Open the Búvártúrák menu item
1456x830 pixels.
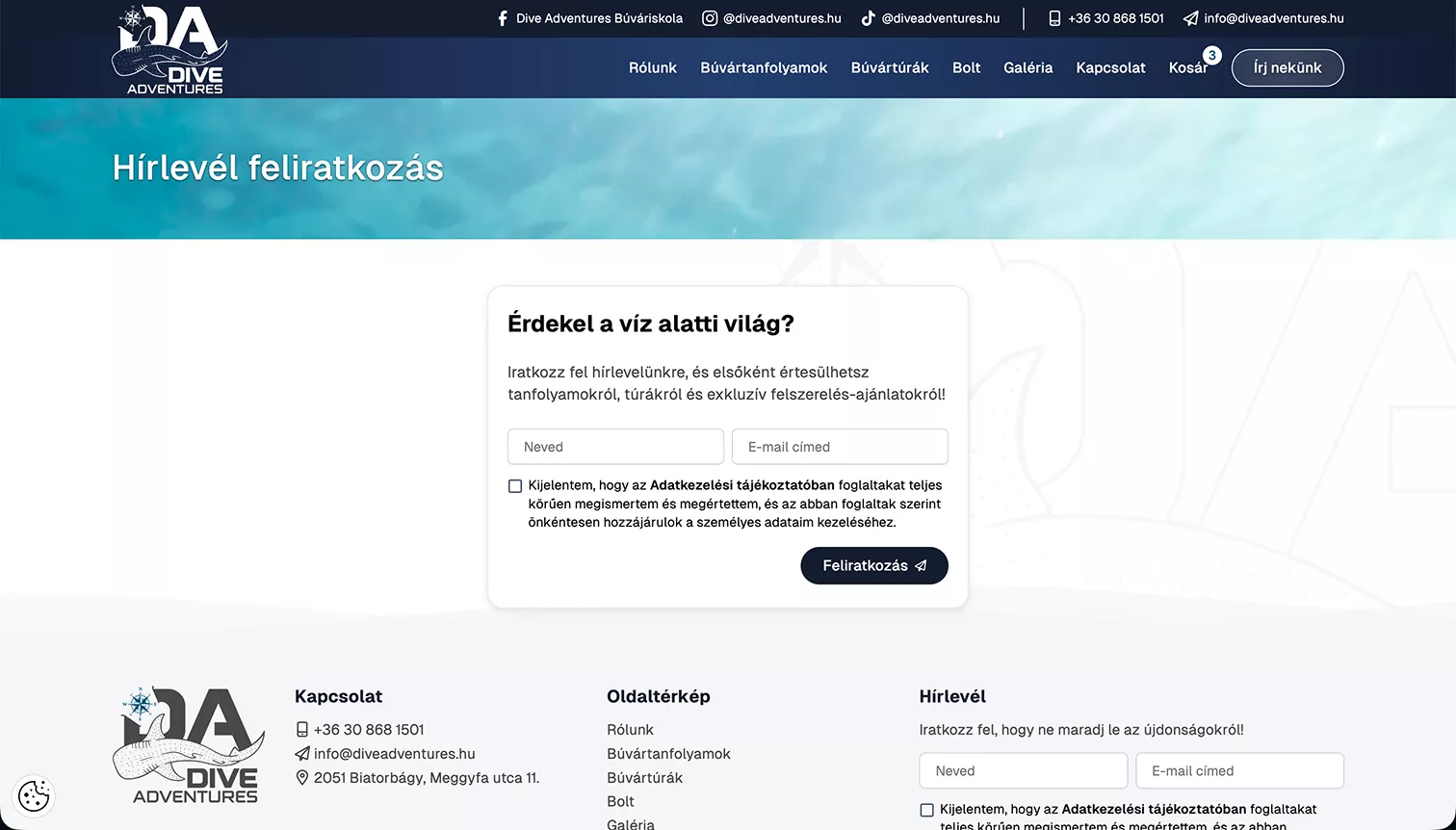tap(890, 67)
